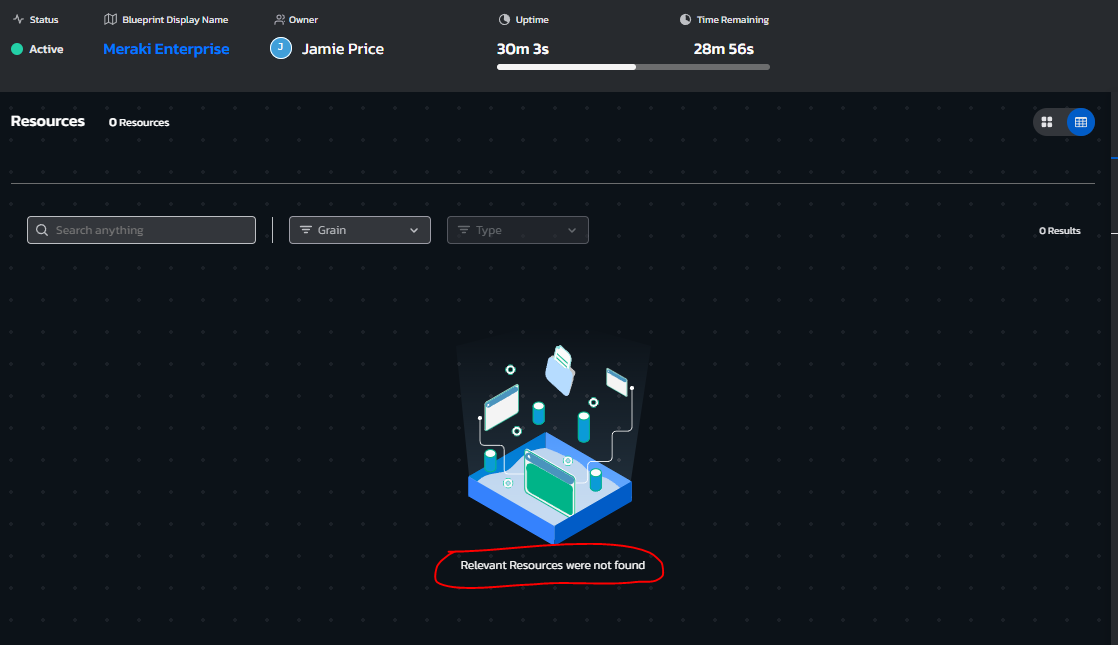Image resolution: width=1118 pixels, height=645 pixels.
Task: Click the search magnifier icon
Action: [x=42, y=230]
